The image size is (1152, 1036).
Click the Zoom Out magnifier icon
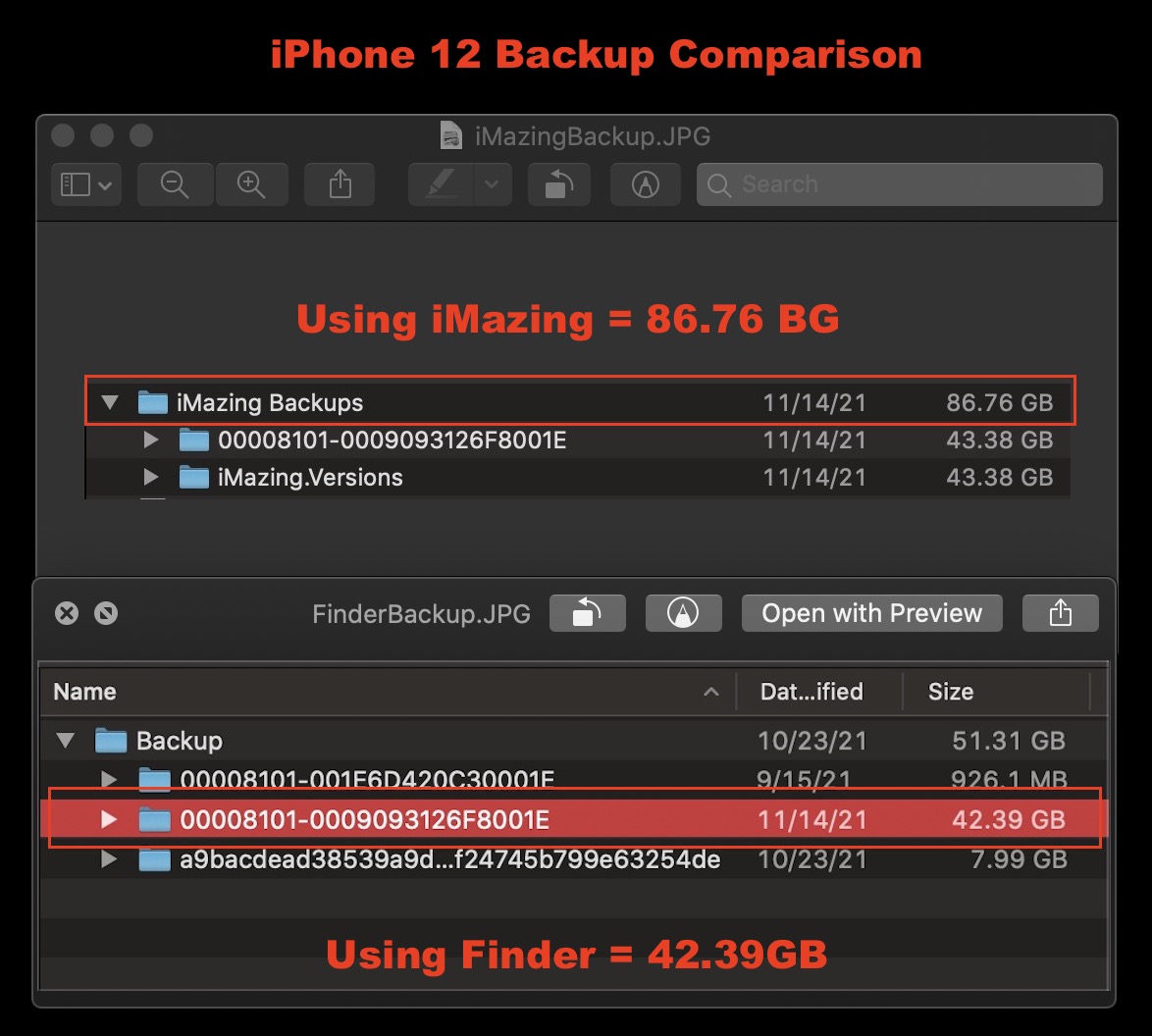click(x=174, y=184)
